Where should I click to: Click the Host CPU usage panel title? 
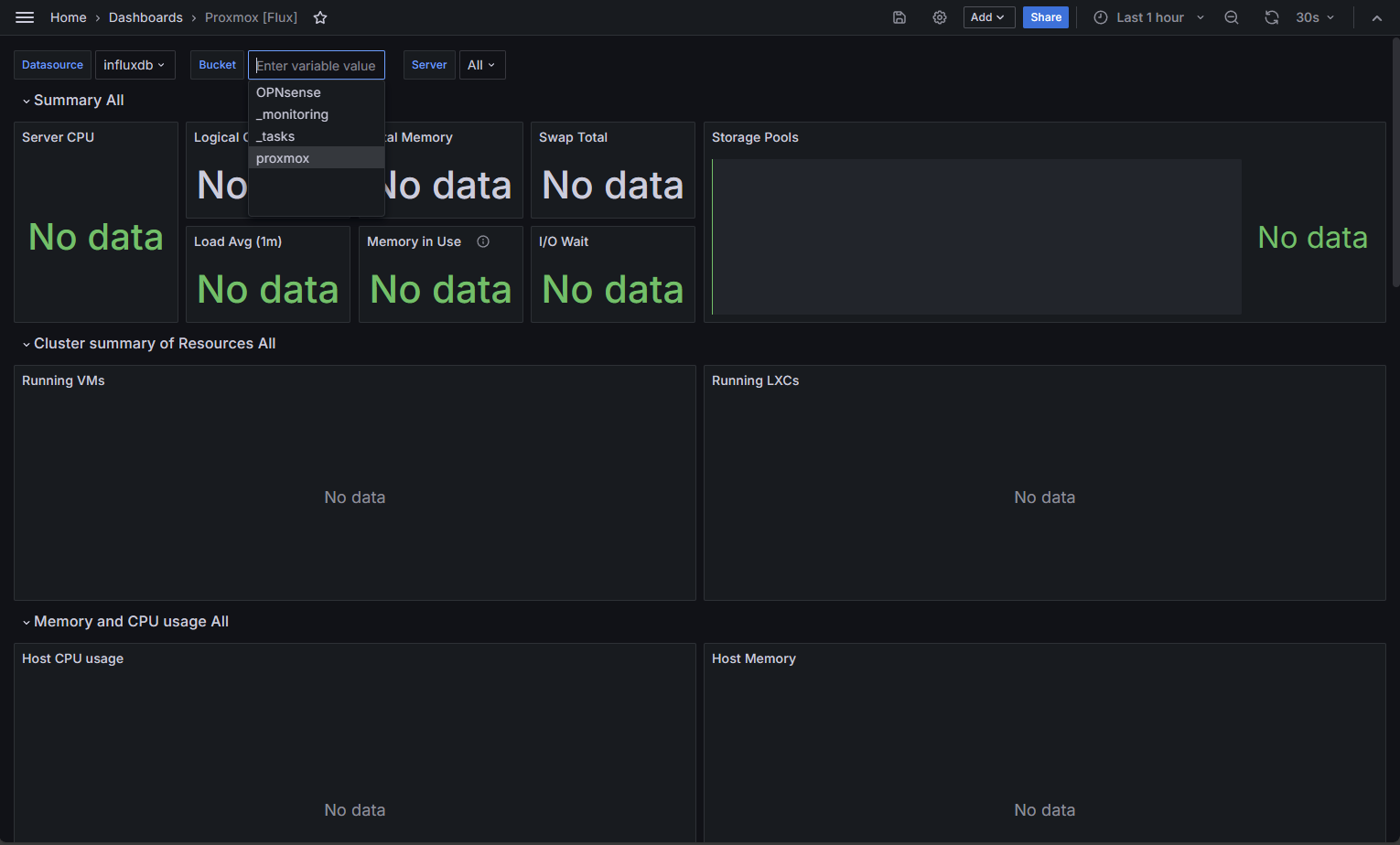coord(72,658)
